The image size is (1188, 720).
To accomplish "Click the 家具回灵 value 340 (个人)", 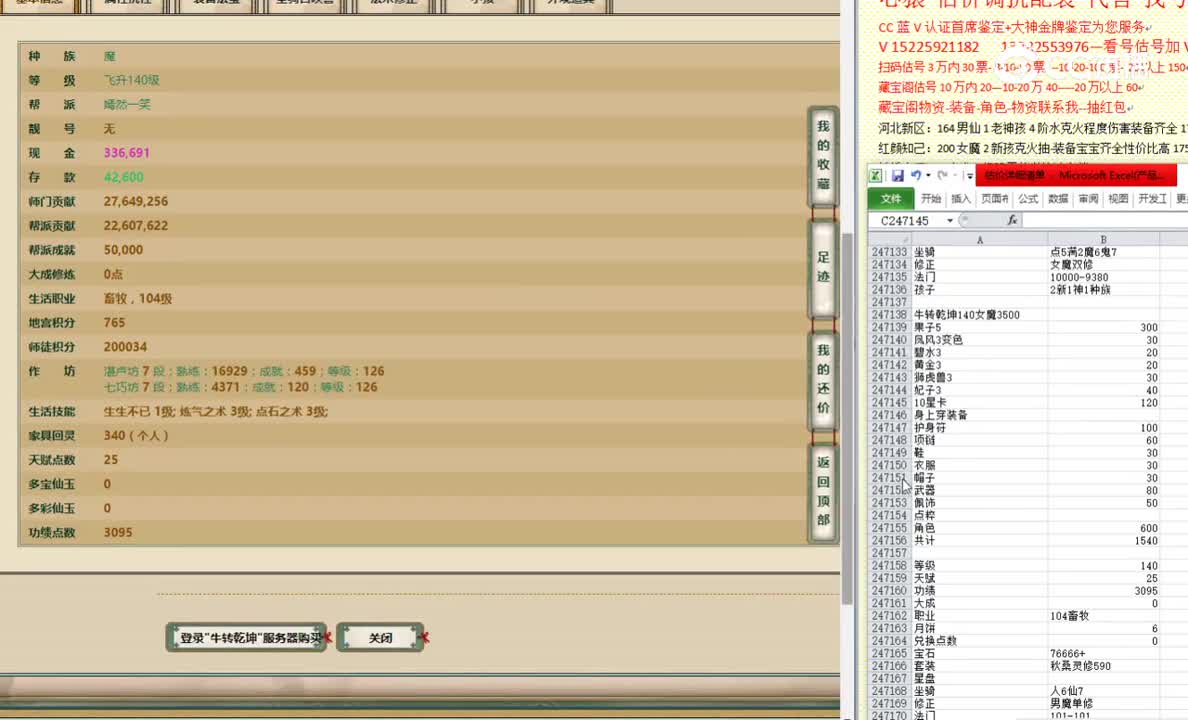I will pyautogui.click(x=136, y=435).
